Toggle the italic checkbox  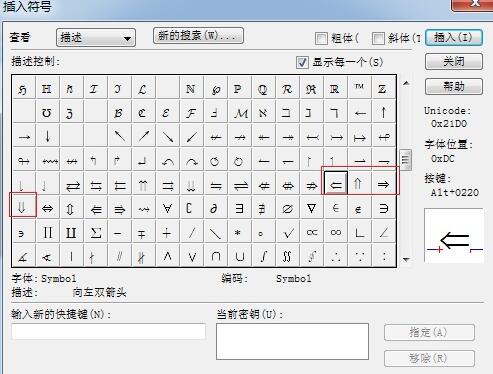click(378, 38)
